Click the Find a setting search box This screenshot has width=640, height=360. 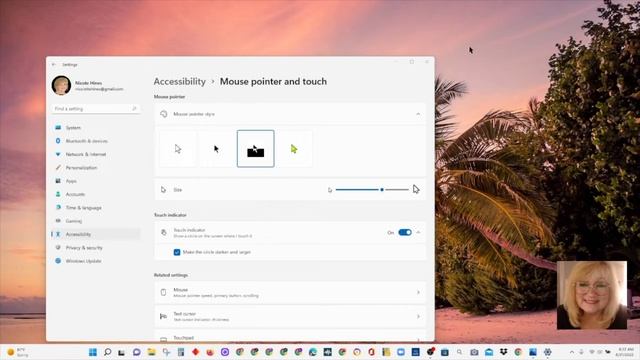96,109
